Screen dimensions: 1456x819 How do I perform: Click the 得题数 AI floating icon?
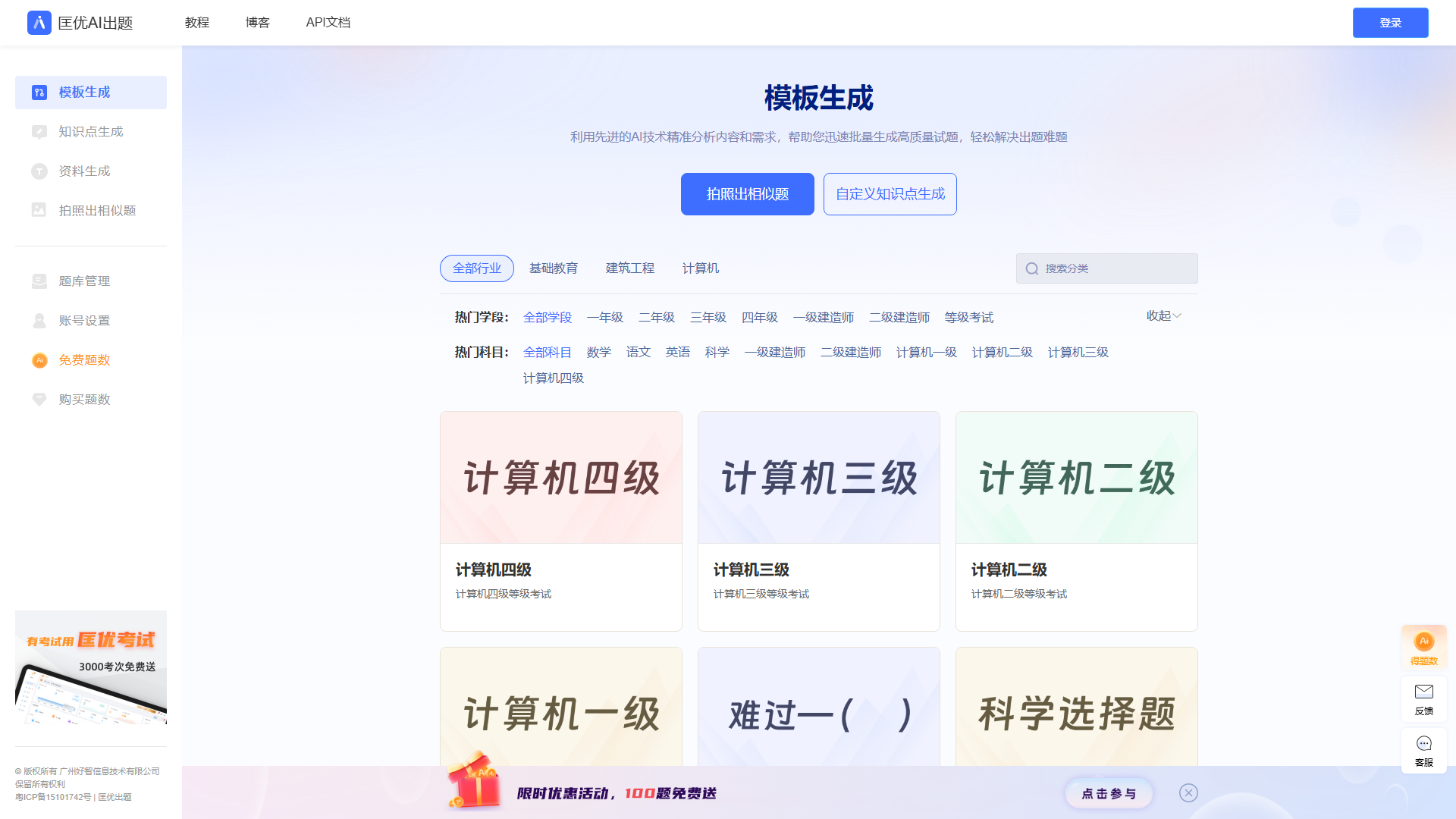click(x=1424, y=642)
